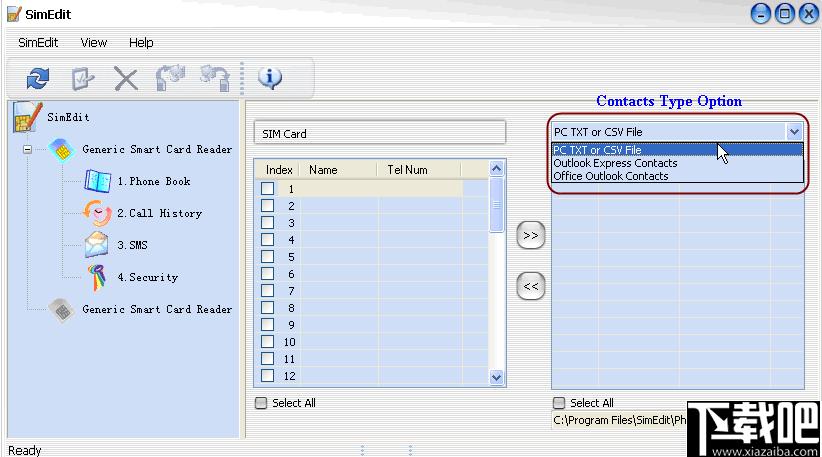This screenshot has width=822, height=457.
Task: Click the Edit entry toolbar icon
Action: pyautogui.click(x=82, y=79)
